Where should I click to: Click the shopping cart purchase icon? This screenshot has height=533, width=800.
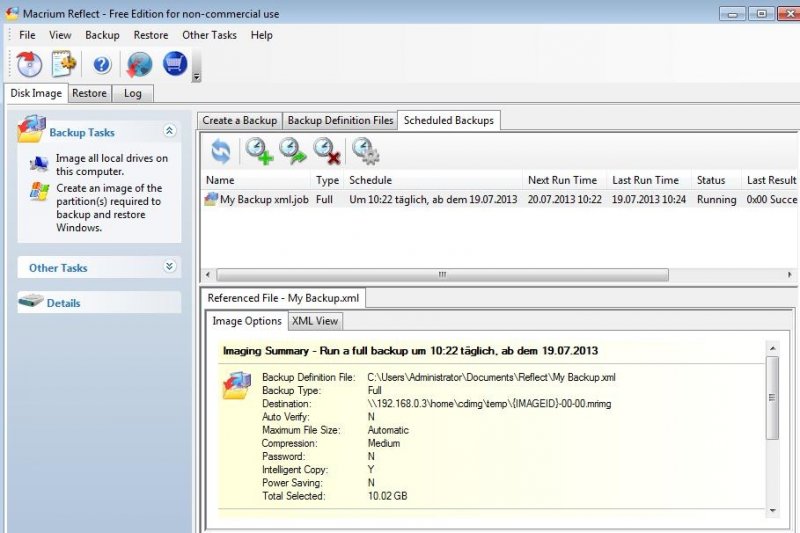[175, 64]
